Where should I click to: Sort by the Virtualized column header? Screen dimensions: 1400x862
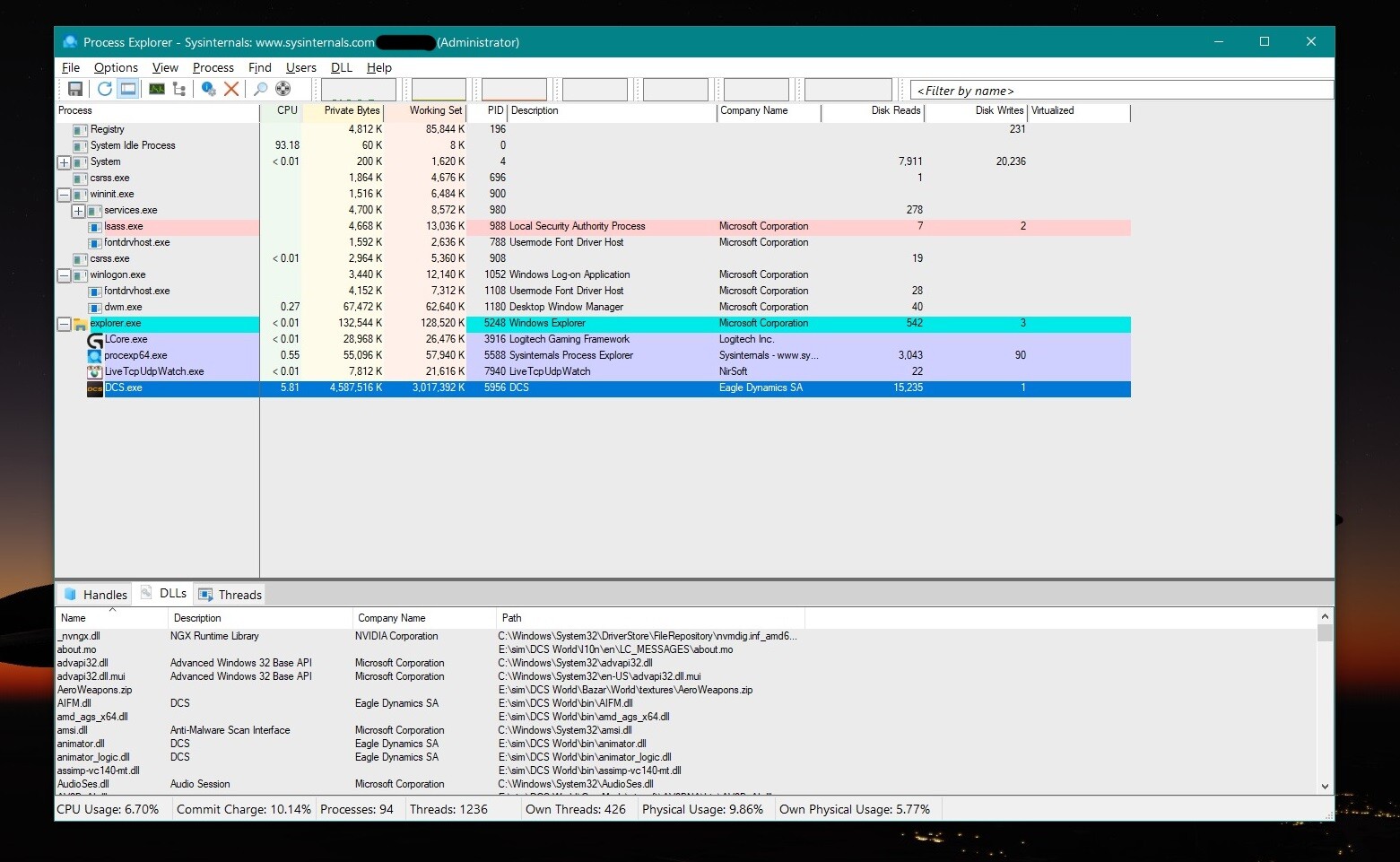coord(1079,110)
